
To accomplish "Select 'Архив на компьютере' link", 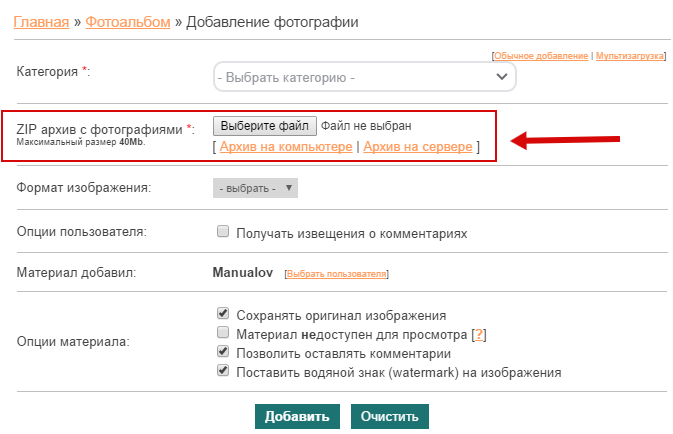I will coord(286,147).
